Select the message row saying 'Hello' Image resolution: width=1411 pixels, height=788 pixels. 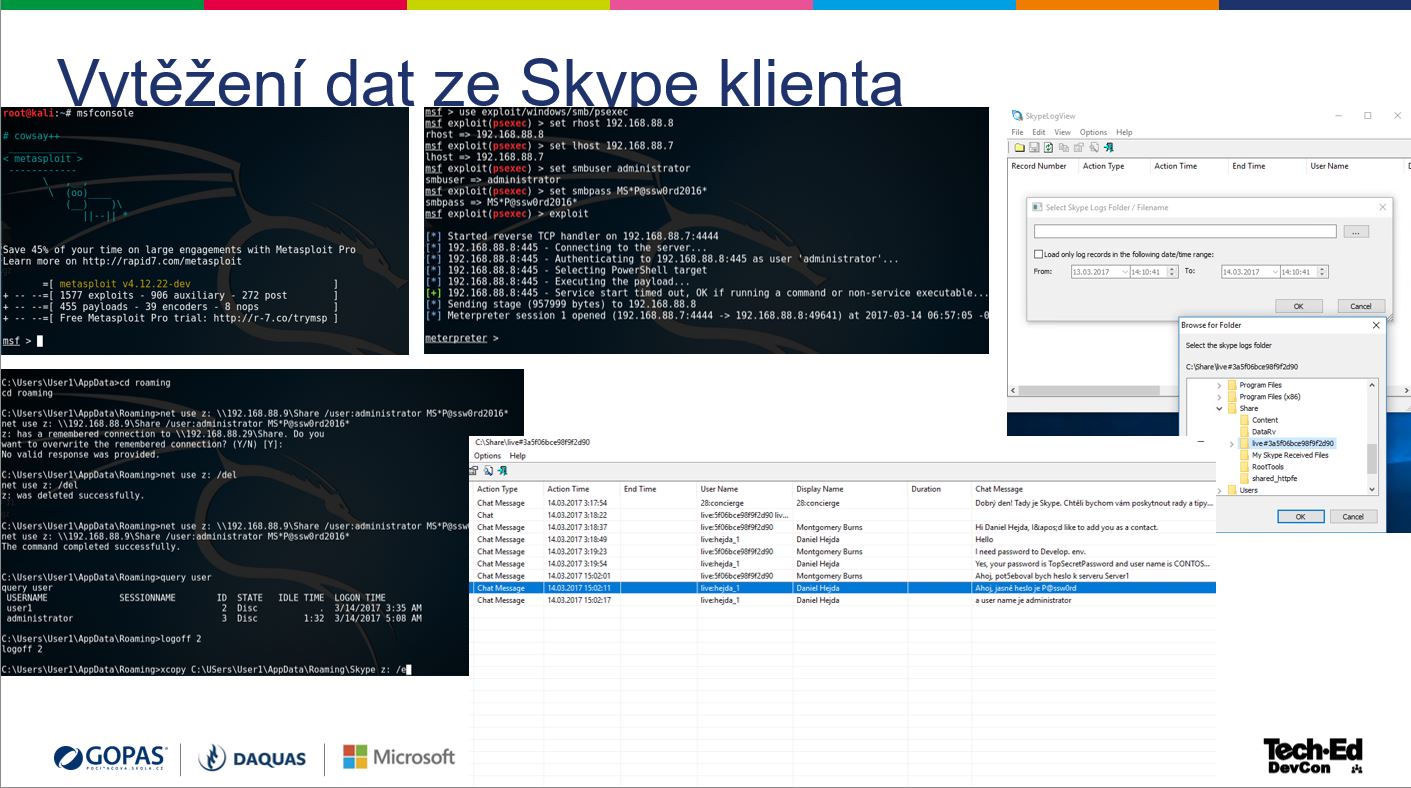[844, 539]
